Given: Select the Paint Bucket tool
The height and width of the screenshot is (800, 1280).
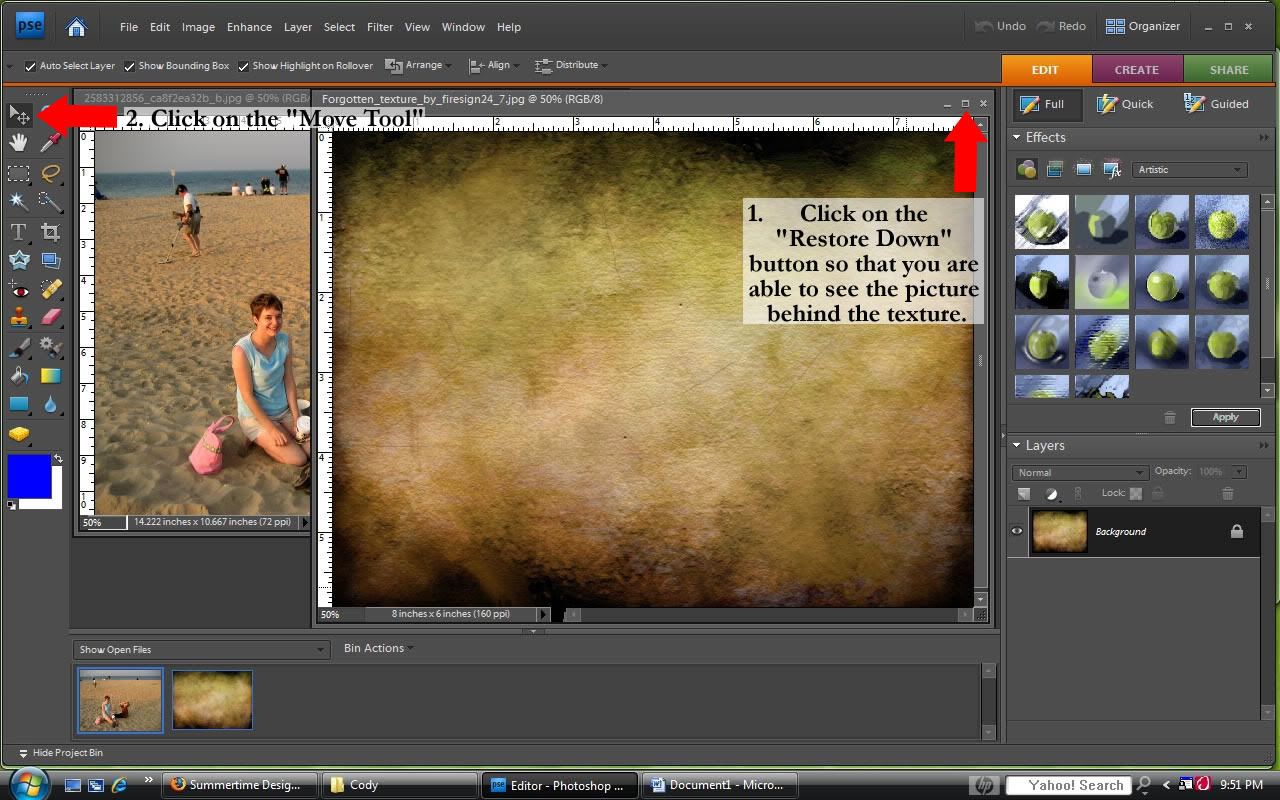Looking at the screenshot, I should [x=19, y=376].
